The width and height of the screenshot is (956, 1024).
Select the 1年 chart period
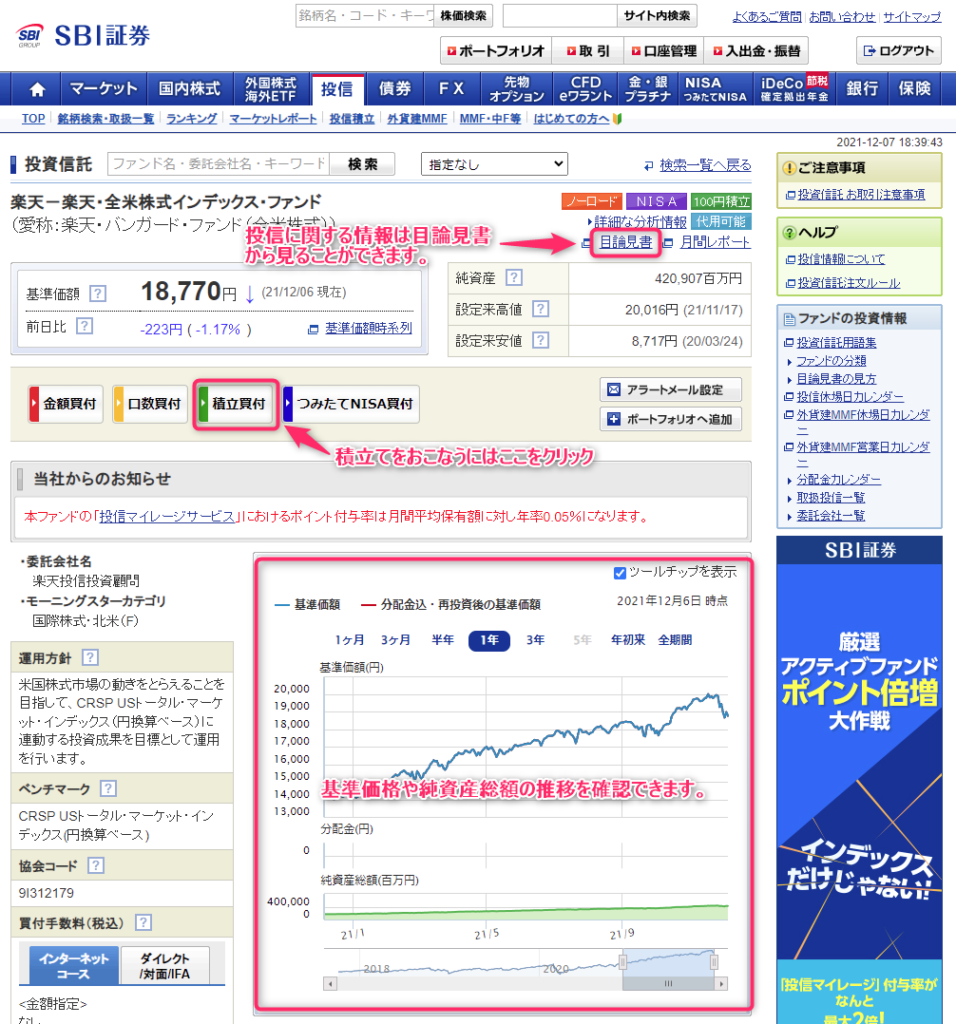[x=489, y=640]
